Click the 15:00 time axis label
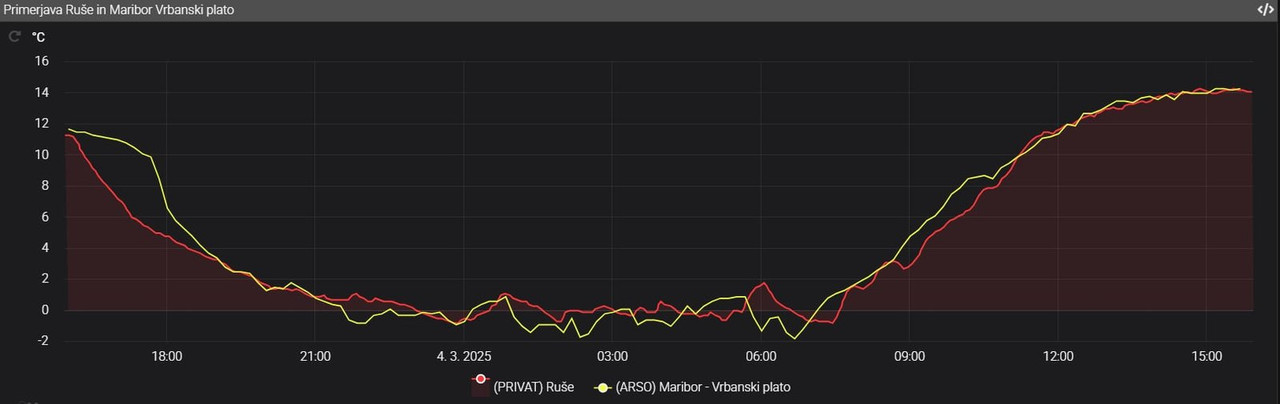The height and width of the screenshot is (404, 1280). click(1206, 356)
